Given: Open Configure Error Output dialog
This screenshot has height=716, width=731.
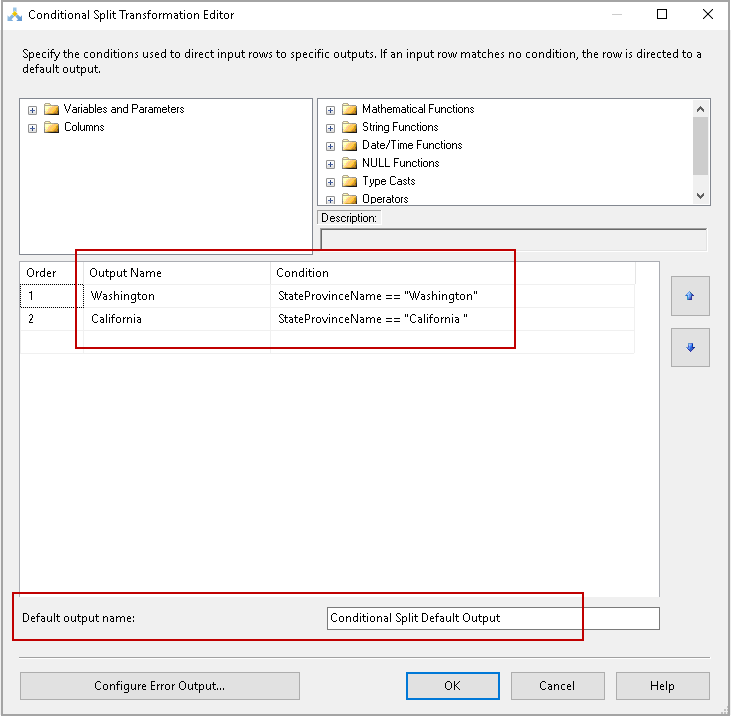Looking at the screenshot, I should click(159, 686).
